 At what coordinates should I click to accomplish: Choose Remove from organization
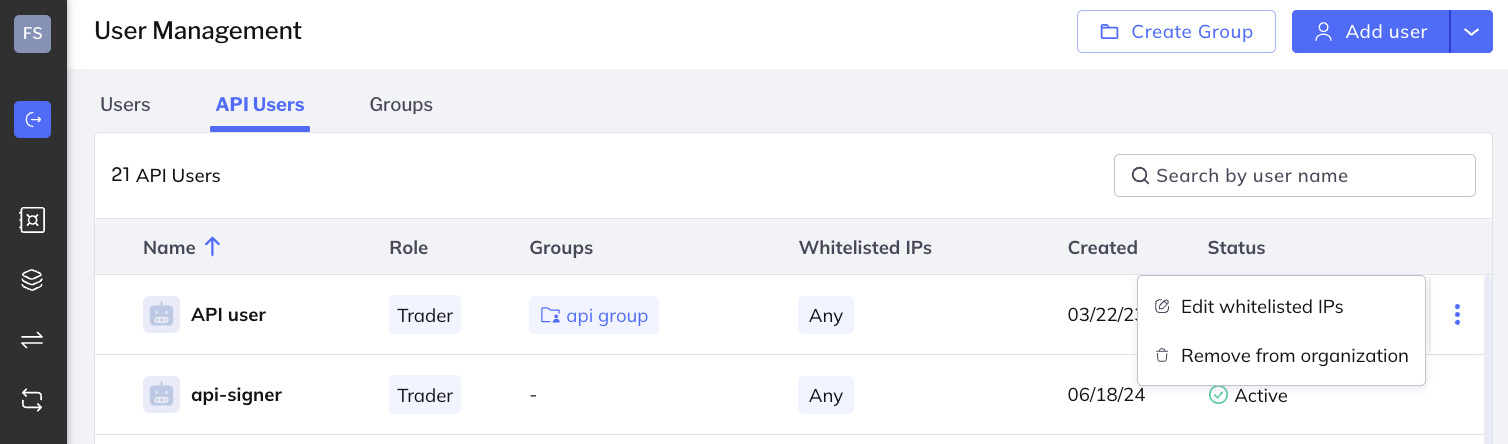point(1293,356)
